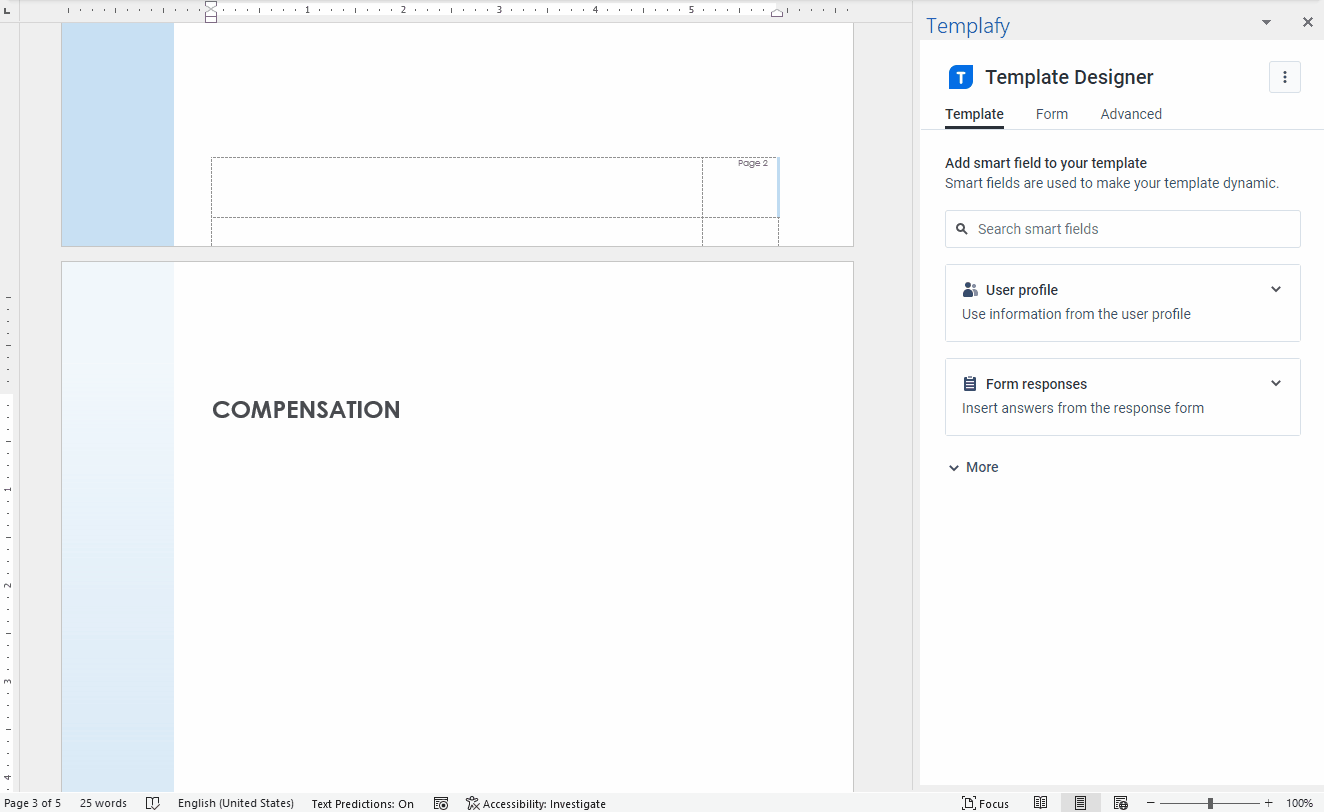Open word count showing 25 words
The height and width of the screenshot is (812, 1324).
[104, 803]
